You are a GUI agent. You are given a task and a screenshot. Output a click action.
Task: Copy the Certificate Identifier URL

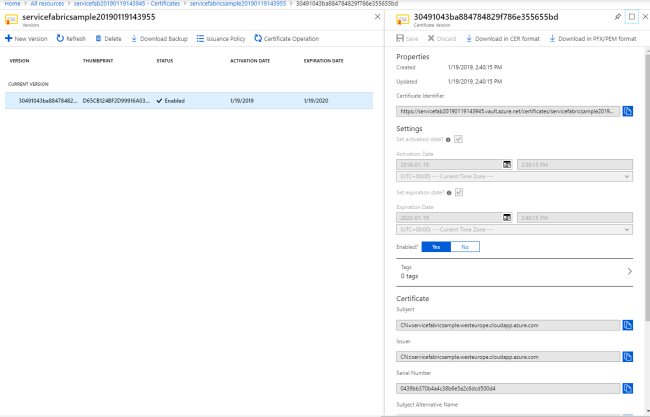[628, 111]
